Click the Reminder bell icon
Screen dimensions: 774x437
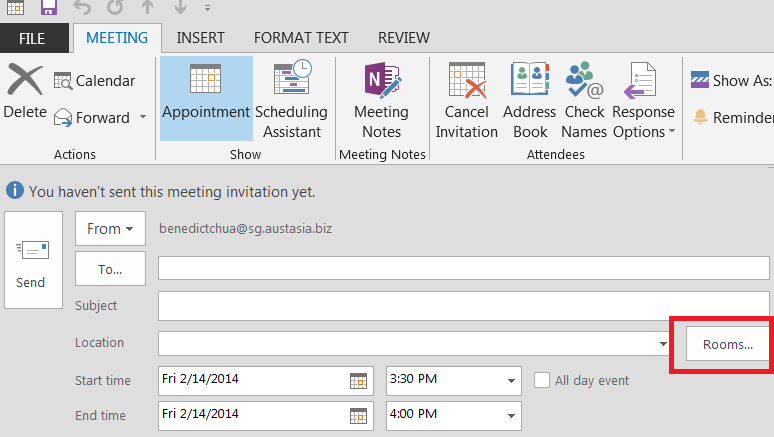point(700,117)
